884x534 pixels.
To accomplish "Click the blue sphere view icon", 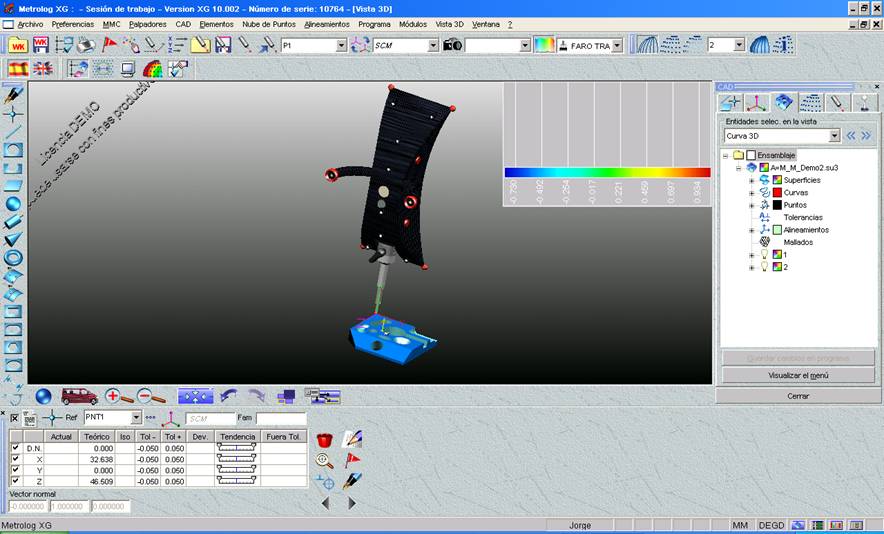I will tap(43, 396).
